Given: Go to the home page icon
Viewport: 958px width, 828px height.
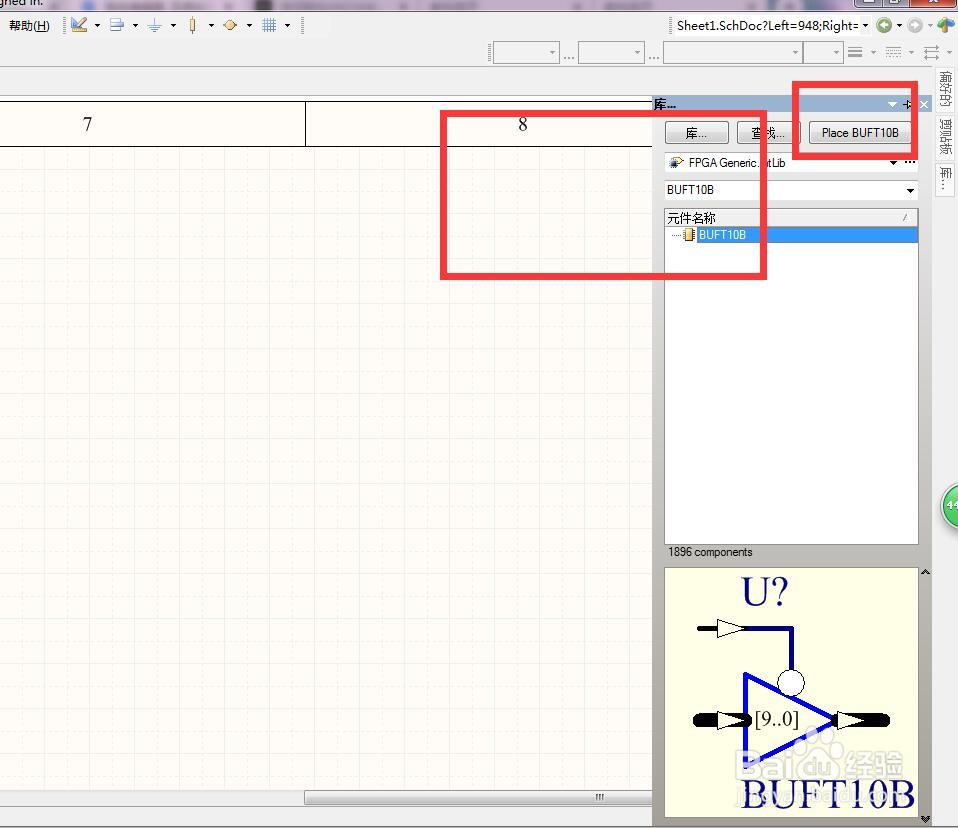Looking at the screenshot, I should 946,25.
